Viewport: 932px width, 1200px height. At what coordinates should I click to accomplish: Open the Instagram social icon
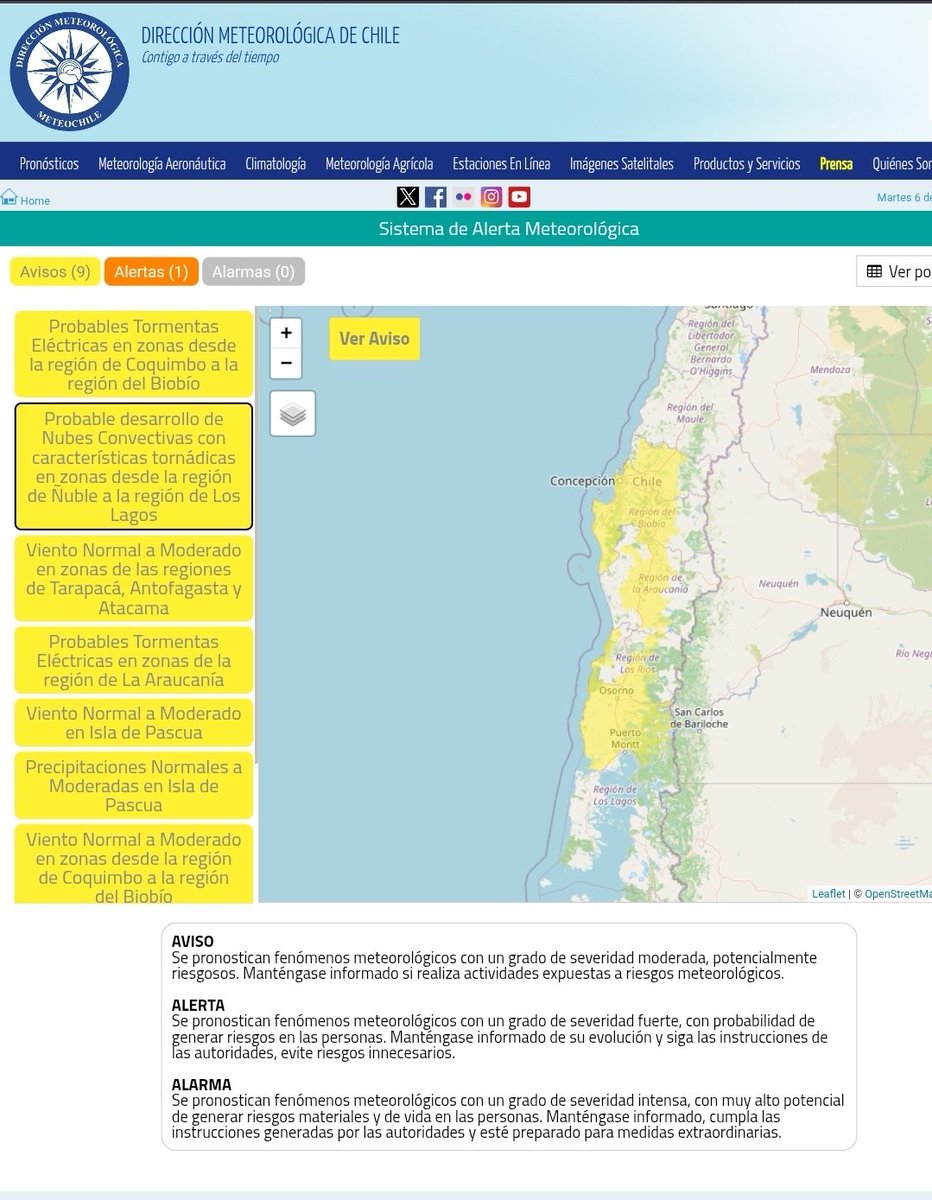point(491,197)
